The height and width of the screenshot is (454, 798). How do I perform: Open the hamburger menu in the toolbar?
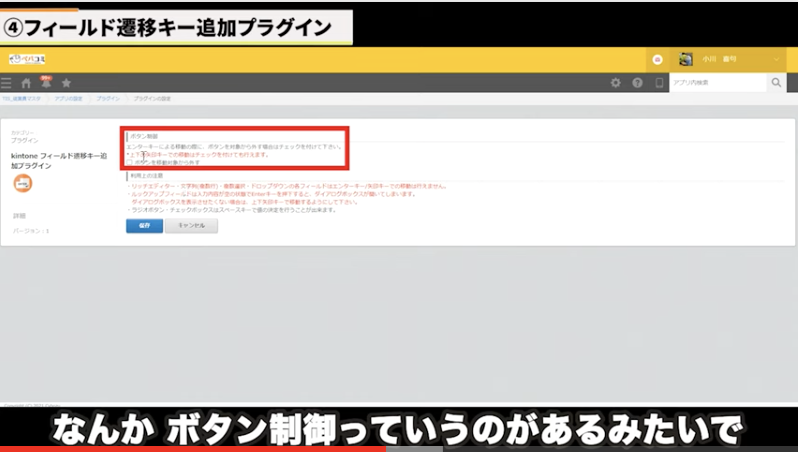(x=7, y=83)
